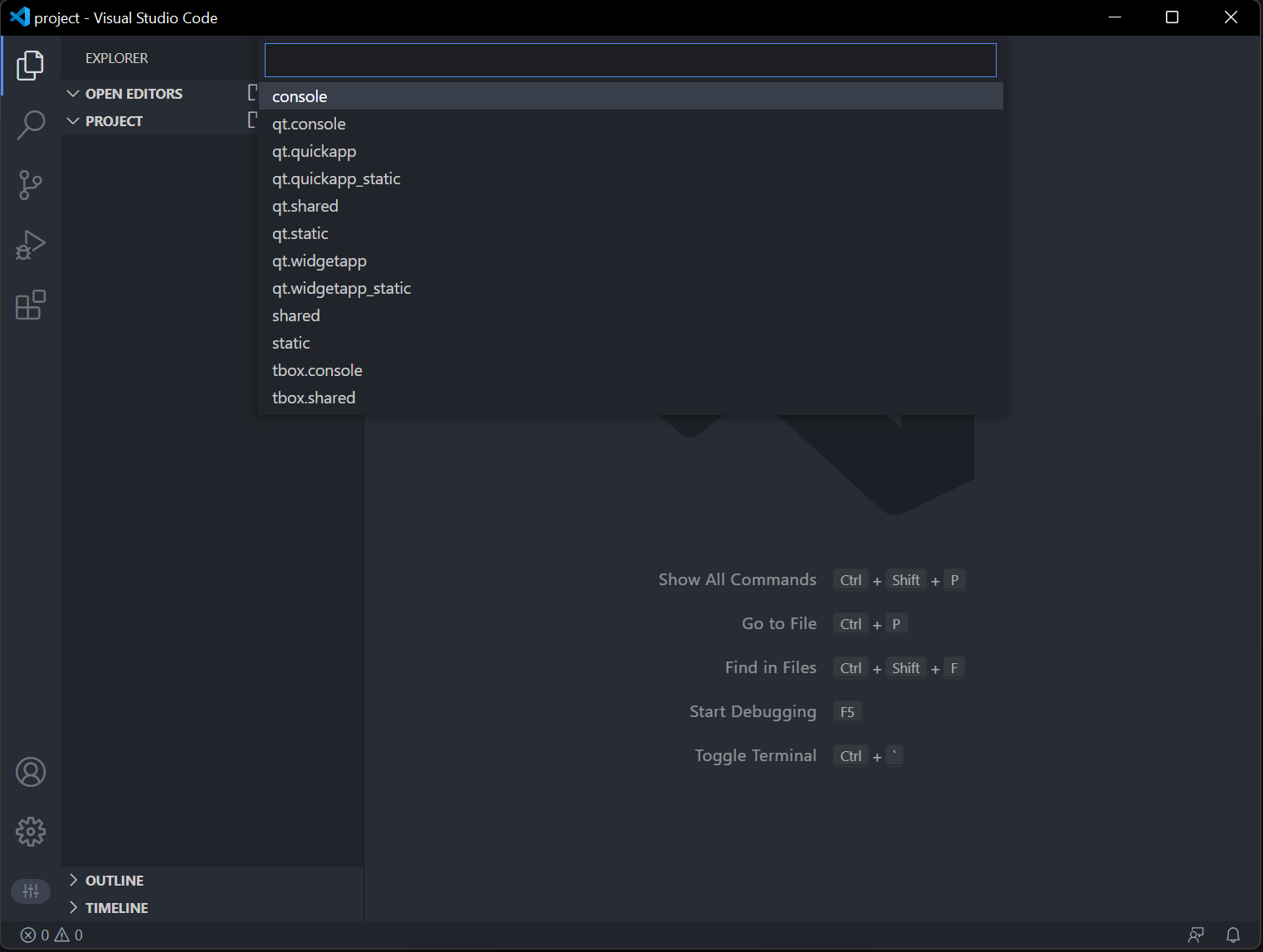The image size is (1263, 952).
Task: Open the Manage settings gear icon
Action: (31, 832)
